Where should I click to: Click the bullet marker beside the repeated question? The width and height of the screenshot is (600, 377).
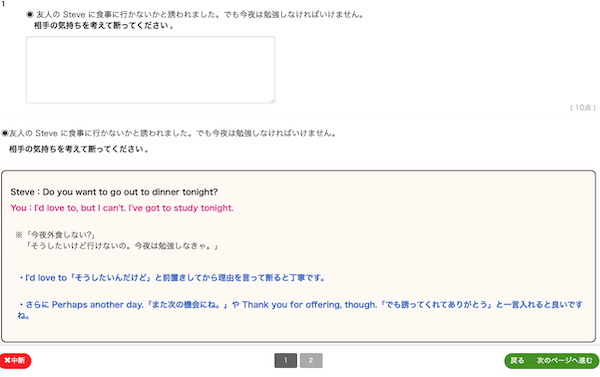pos(5,133)
